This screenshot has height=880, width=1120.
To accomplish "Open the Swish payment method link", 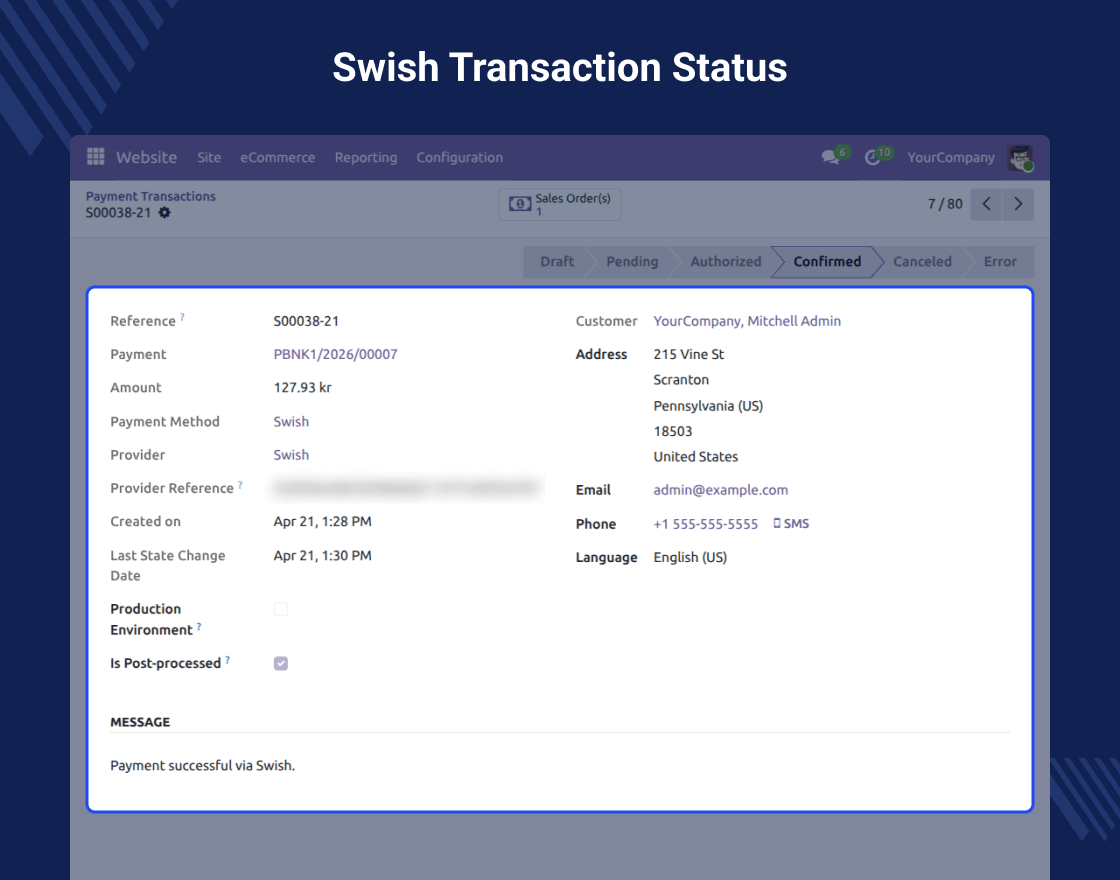I will coord(291,421).
